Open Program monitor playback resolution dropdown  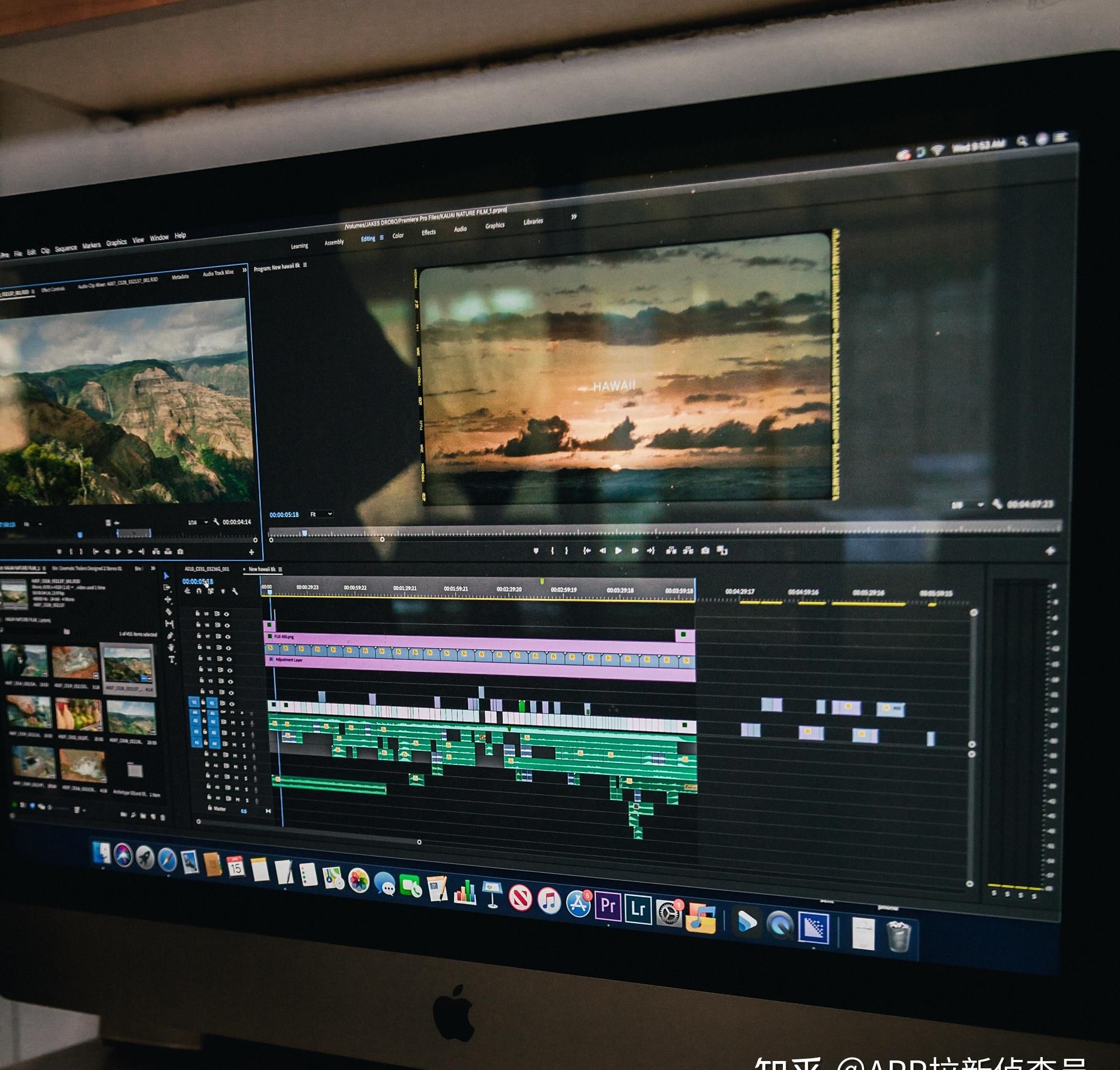pyautogui.click(x=969, y=505)
